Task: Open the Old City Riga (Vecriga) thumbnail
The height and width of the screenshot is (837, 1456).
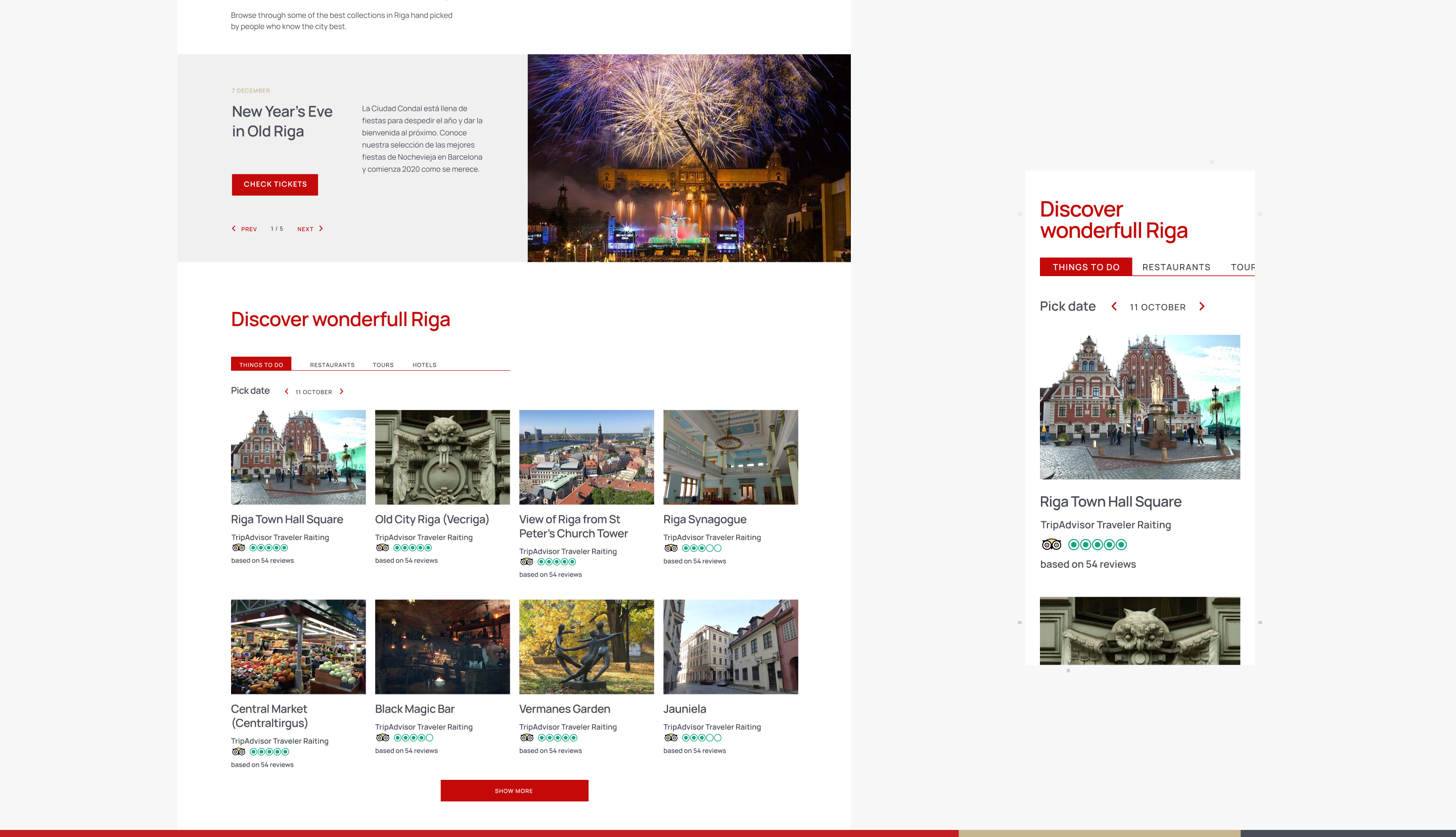Action: pos(442,457)
